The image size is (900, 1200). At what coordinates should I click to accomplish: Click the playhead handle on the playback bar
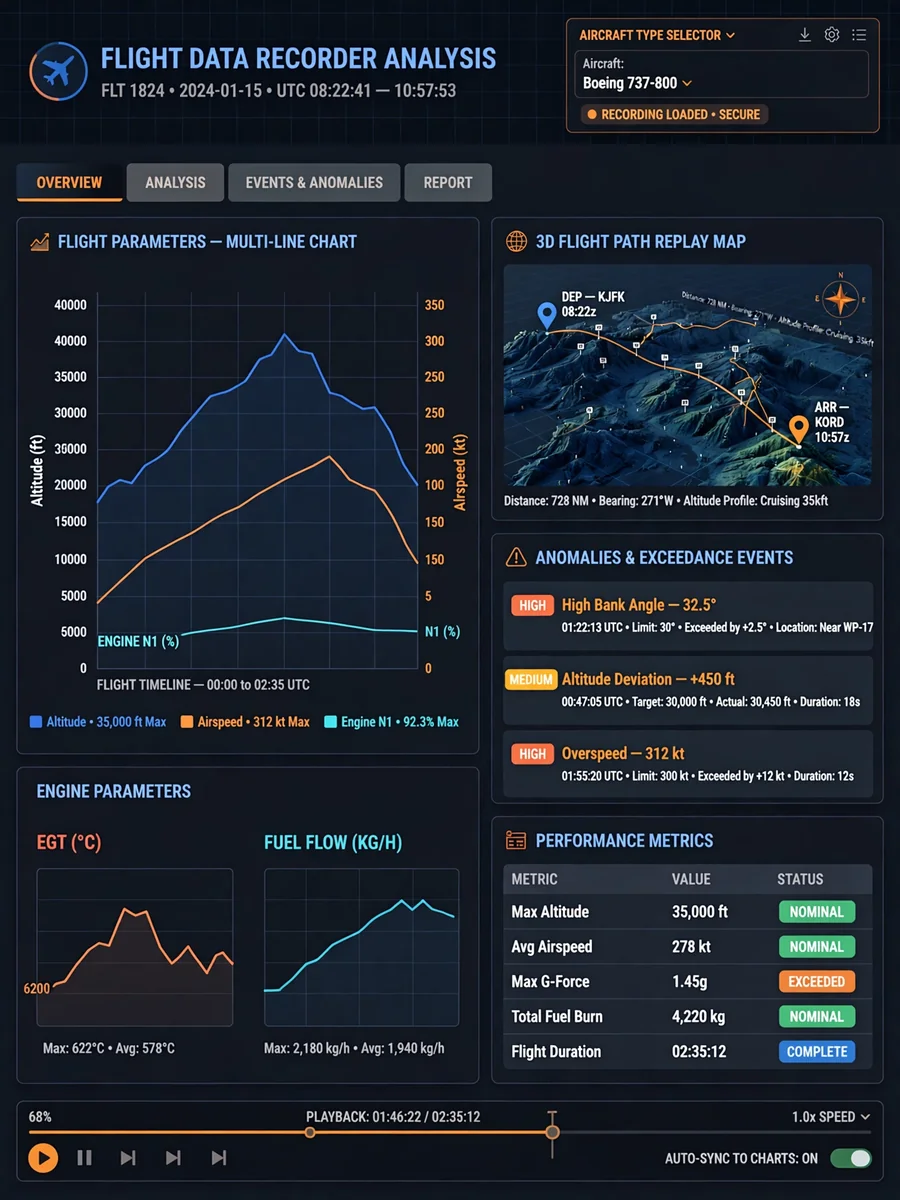(552, 1132)
